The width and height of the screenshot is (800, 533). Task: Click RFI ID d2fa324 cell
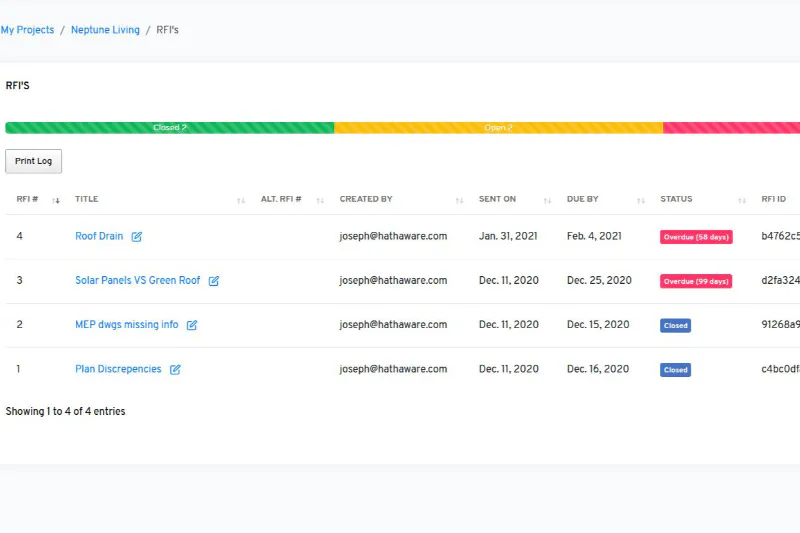pyautogui.click(x=781, y=281)
